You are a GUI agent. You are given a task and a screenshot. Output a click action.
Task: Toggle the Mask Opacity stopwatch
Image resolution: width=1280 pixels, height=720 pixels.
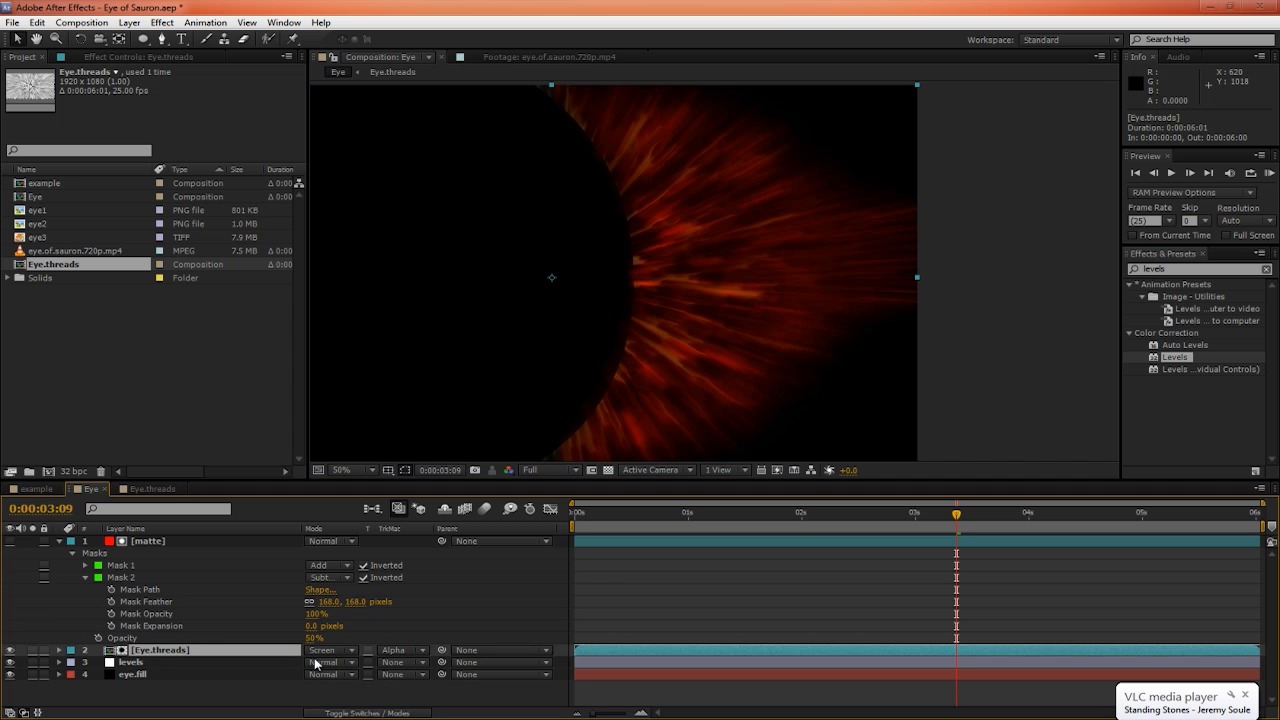pos(111,614)
